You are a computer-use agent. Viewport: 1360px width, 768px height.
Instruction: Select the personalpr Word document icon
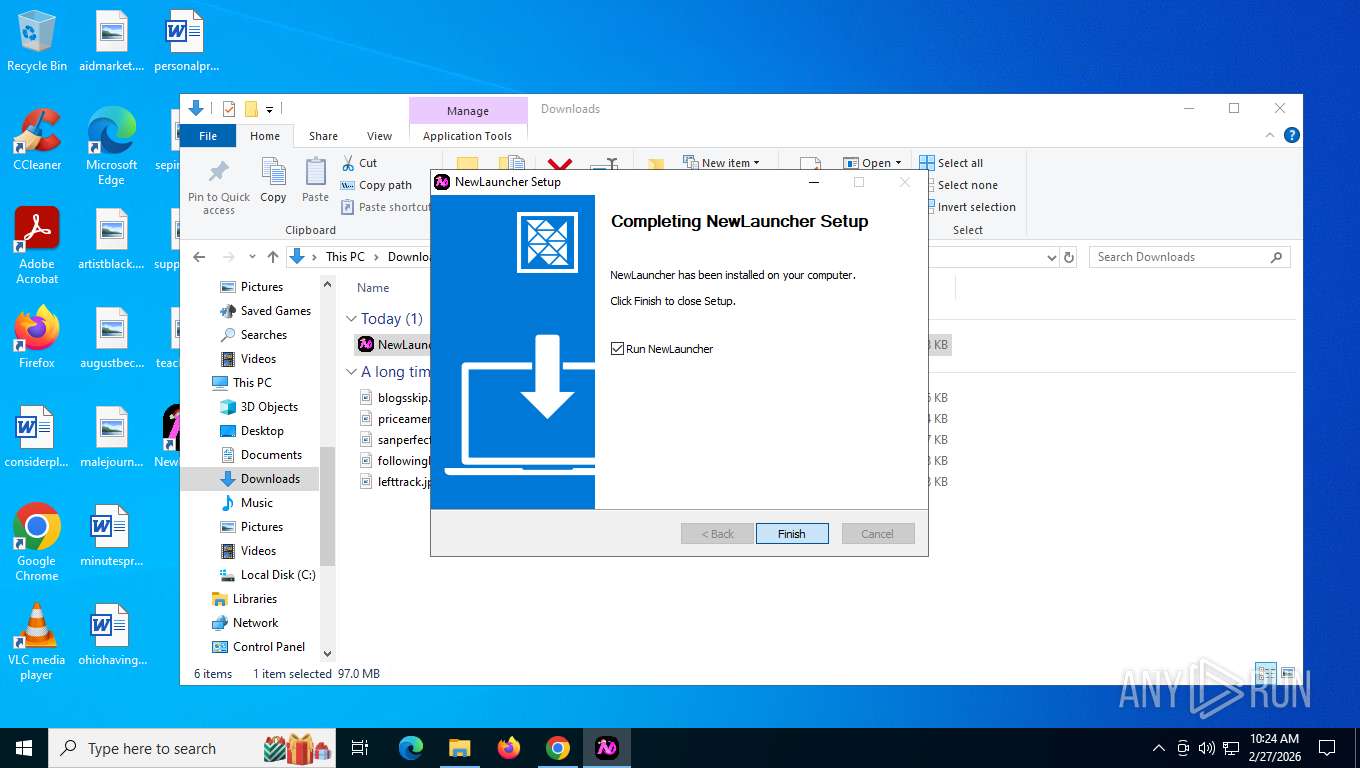pyautogui.click(x=186, y=41)
